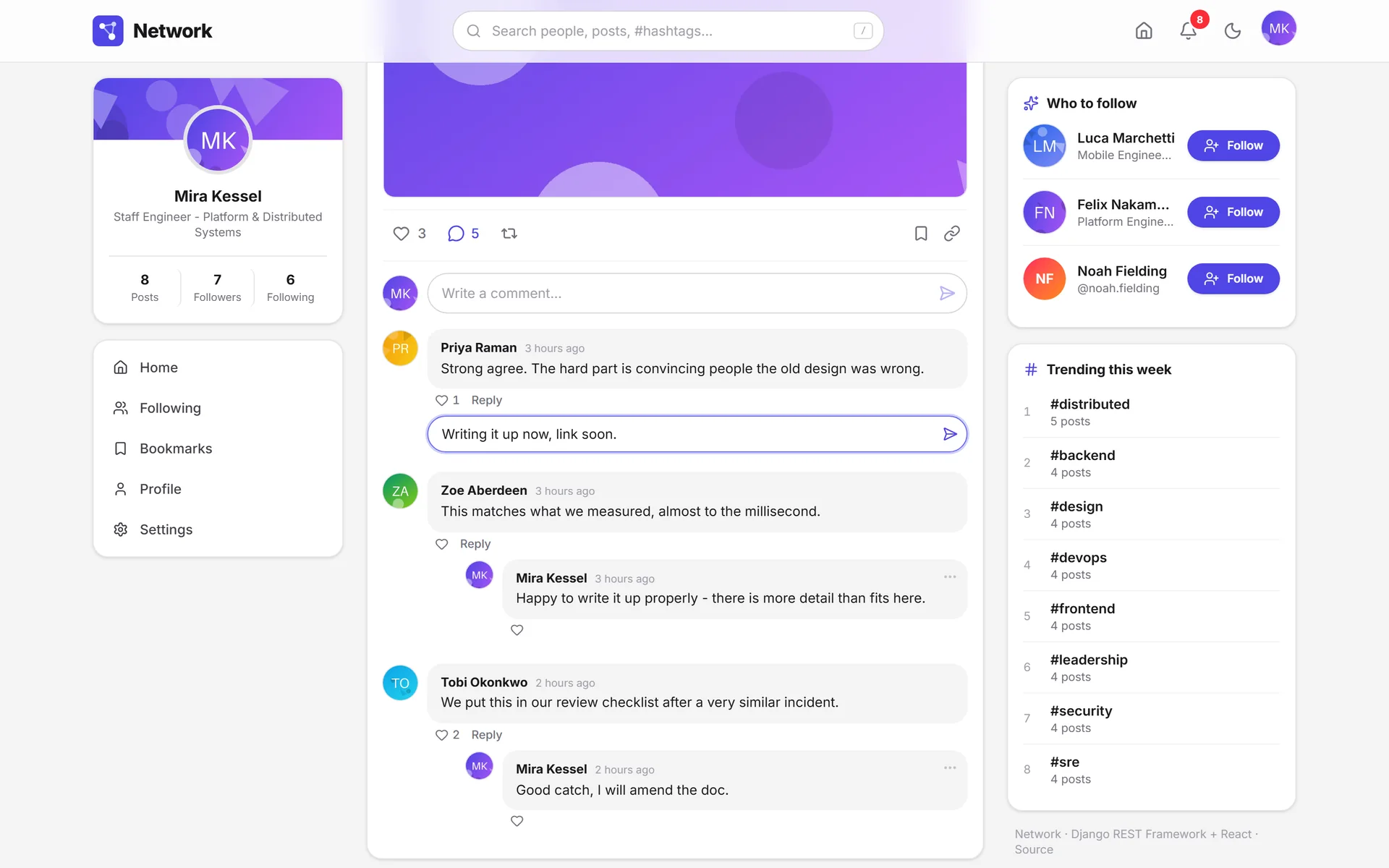The width and height of the screenshot is (1389, 868).
Task: Like Zoe Aberdeen's comment
Action: pyautogui.click(x=442, y=544)
